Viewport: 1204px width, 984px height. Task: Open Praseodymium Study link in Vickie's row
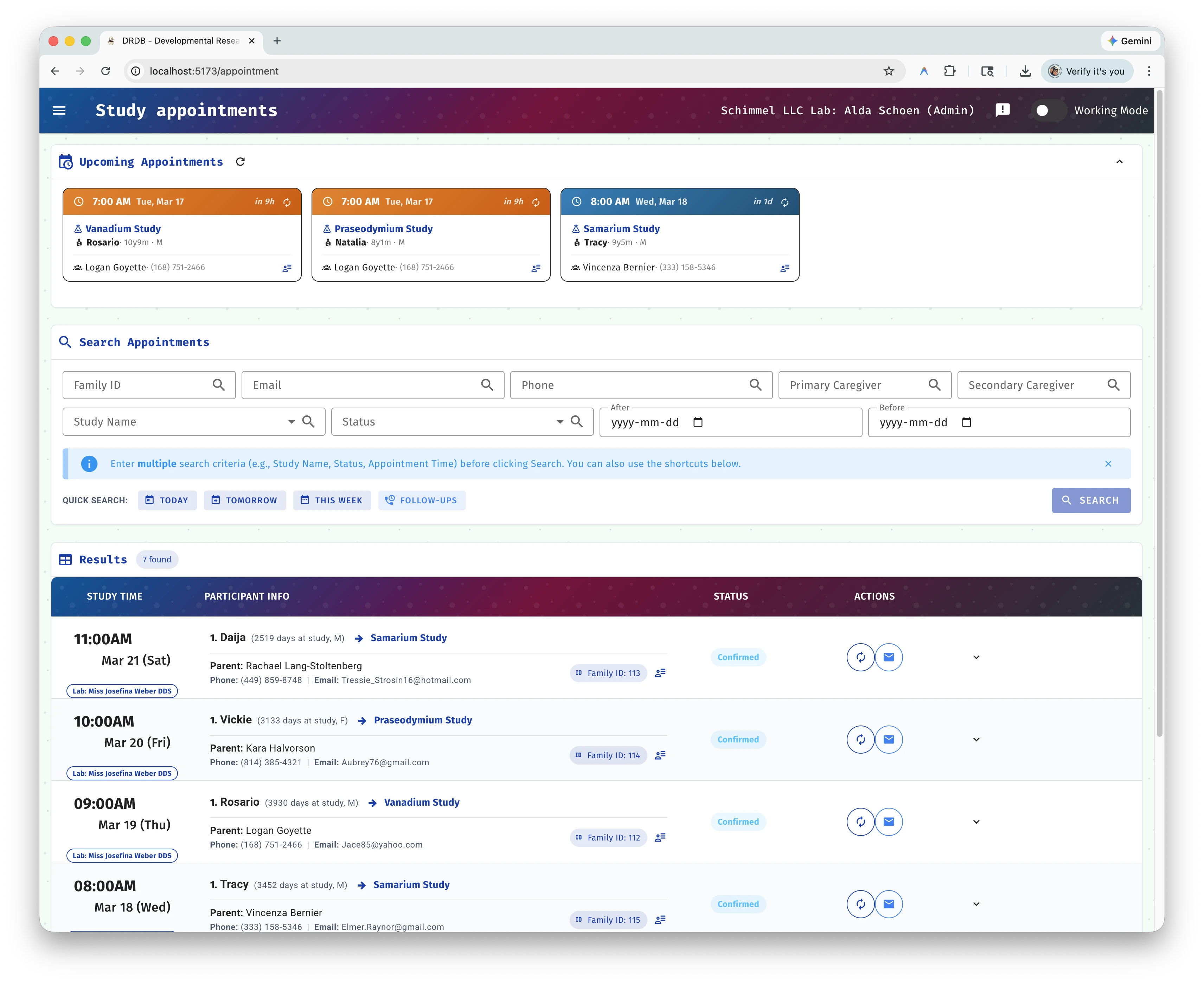pos(423,720)
